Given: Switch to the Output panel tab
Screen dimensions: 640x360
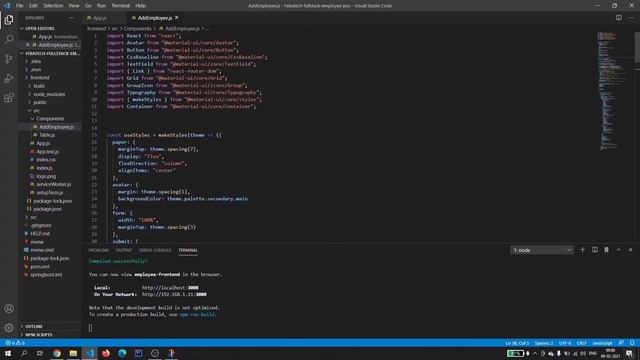Looking at the screenshot, I should tap(124, 250).
